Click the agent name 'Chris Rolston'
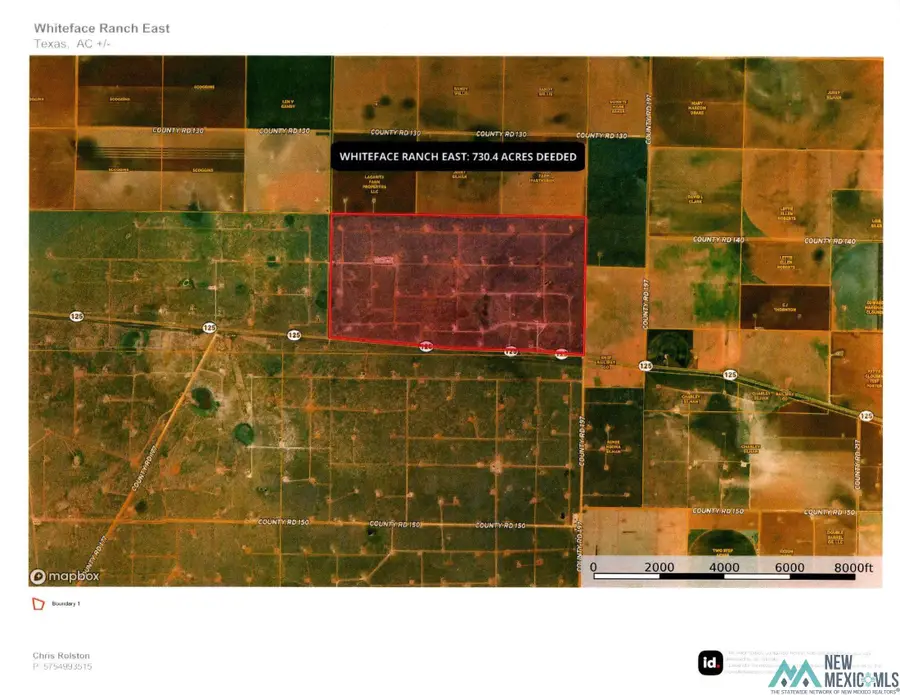 (61, 655)
